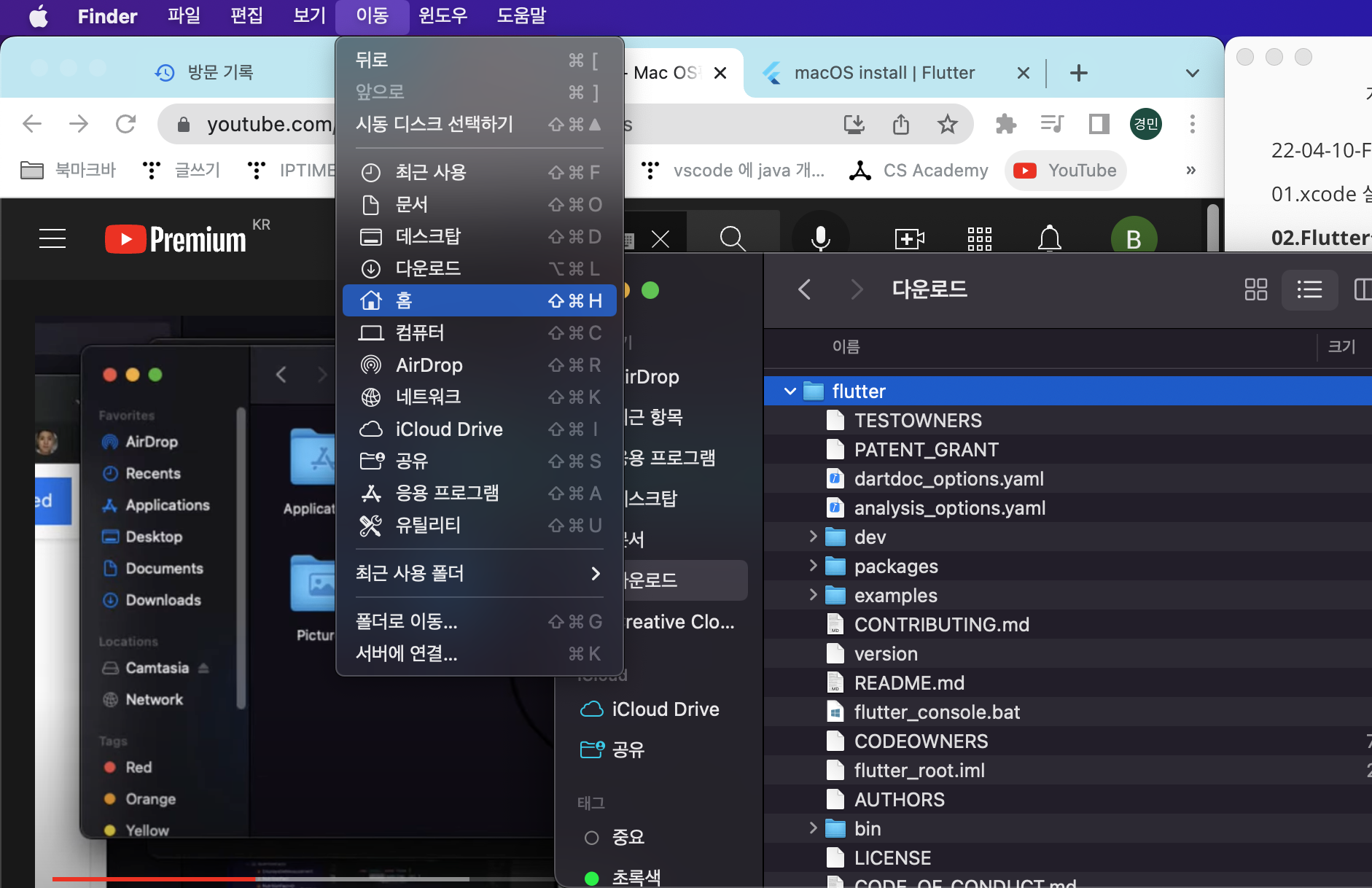
Task: Expand the examples folder
Action: [x=813, y=595]
